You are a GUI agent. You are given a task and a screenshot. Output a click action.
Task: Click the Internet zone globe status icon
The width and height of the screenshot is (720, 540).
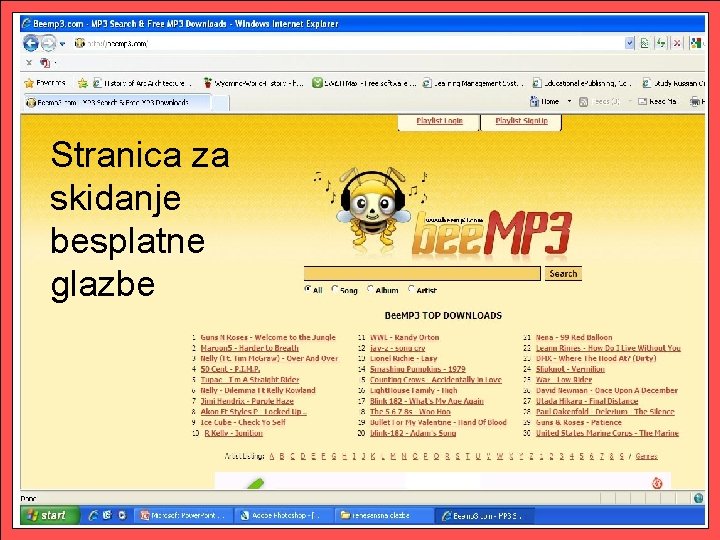[x=698, y=498]
